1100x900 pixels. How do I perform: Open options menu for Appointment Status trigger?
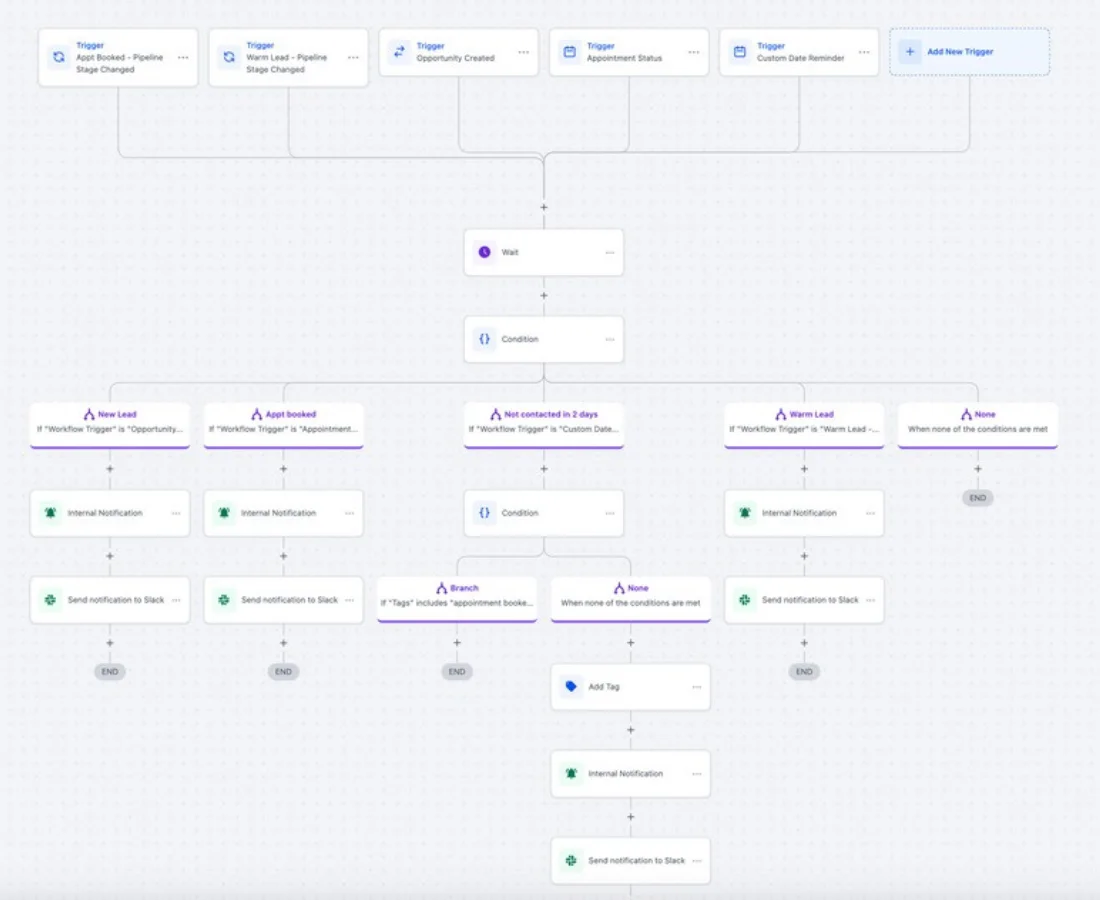(694, 52)
